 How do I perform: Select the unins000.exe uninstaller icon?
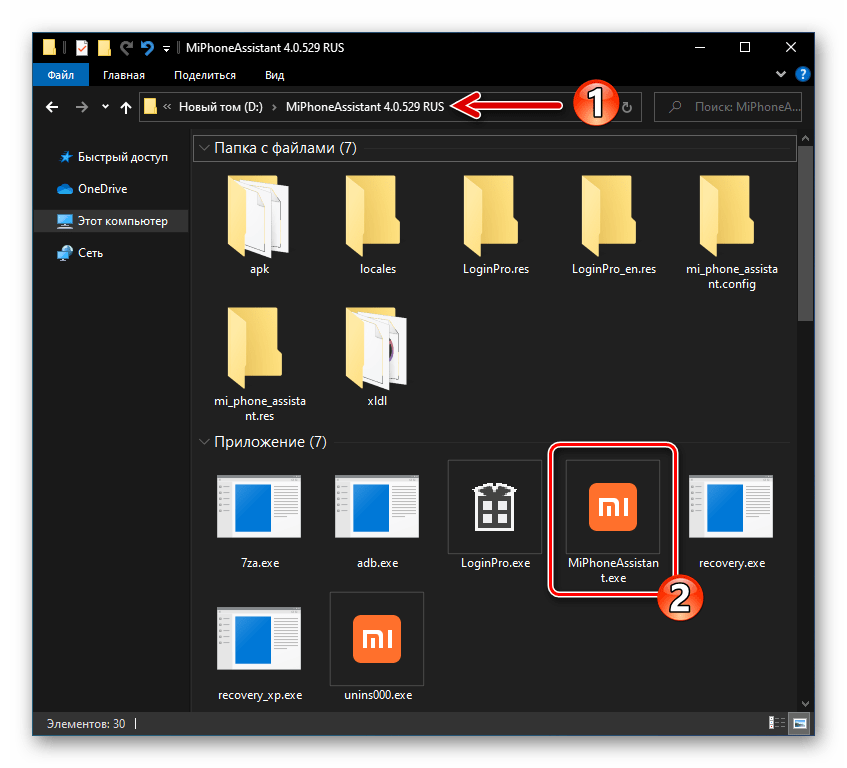pos(377,641)
